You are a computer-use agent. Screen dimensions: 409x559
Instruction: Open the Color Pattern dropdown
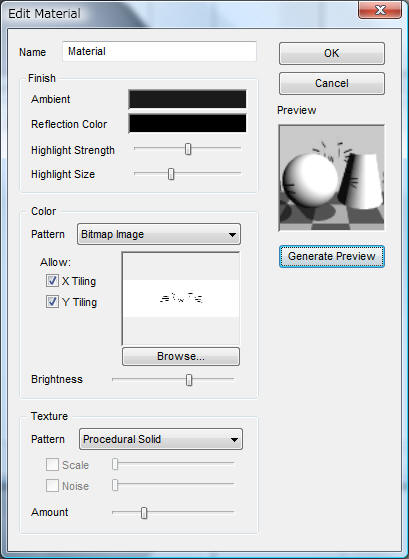159,234
